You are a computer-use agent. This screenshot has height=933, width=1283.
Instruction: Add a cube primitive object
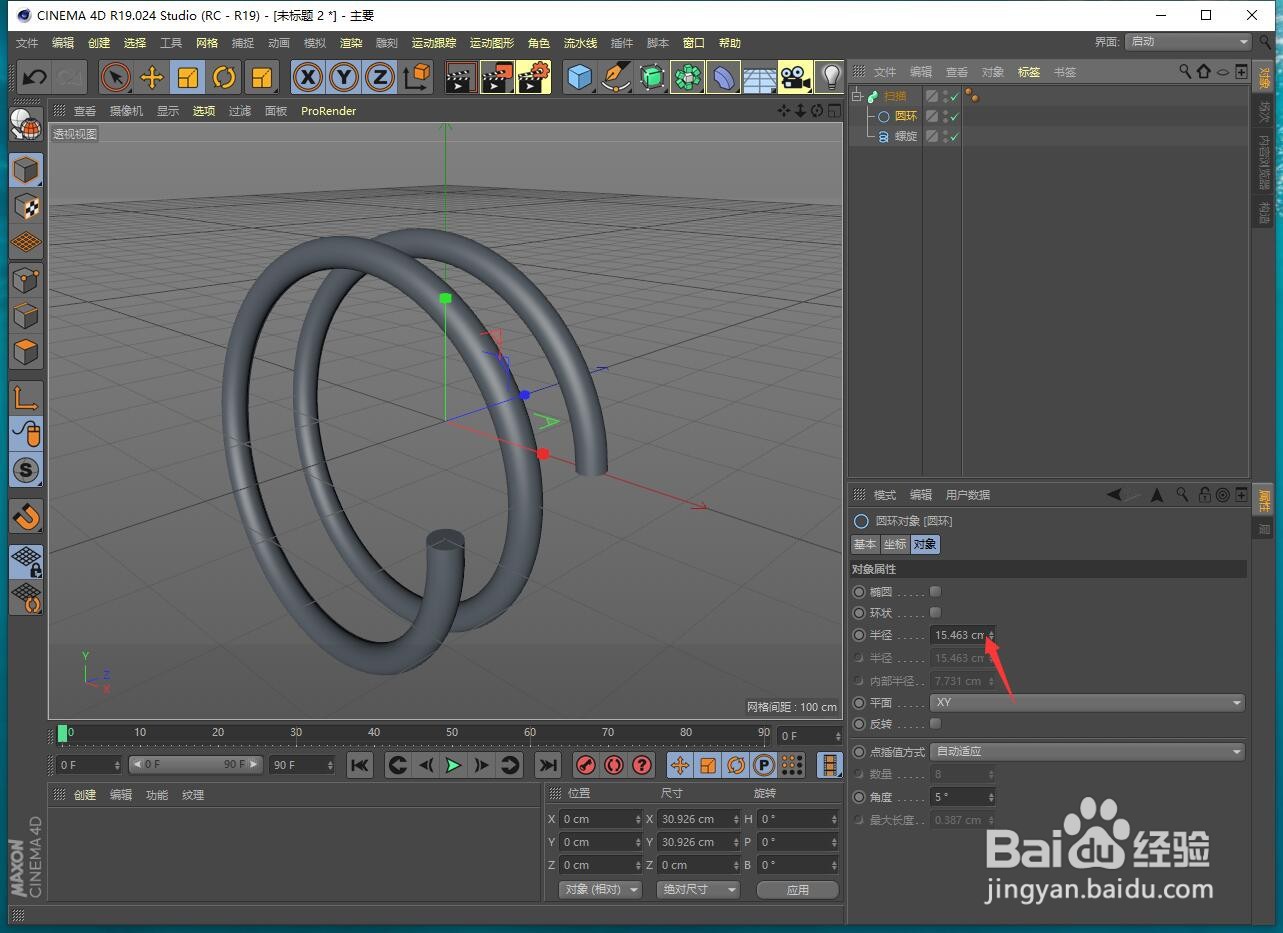(x=580, y=77)
